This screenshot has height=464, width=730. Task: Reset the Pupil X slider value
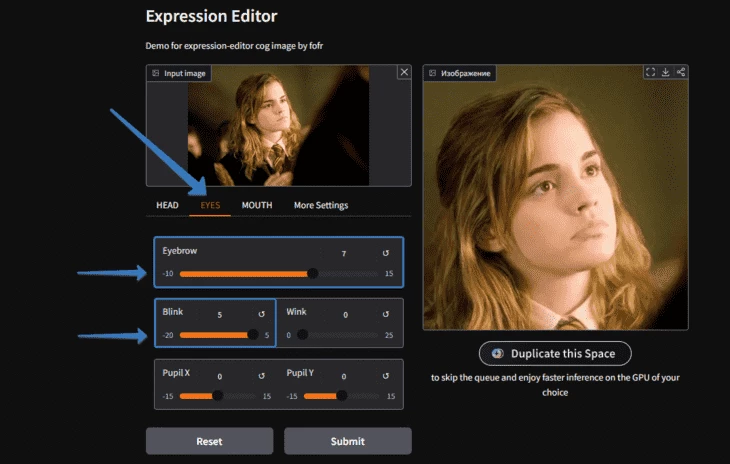[262, 376]
